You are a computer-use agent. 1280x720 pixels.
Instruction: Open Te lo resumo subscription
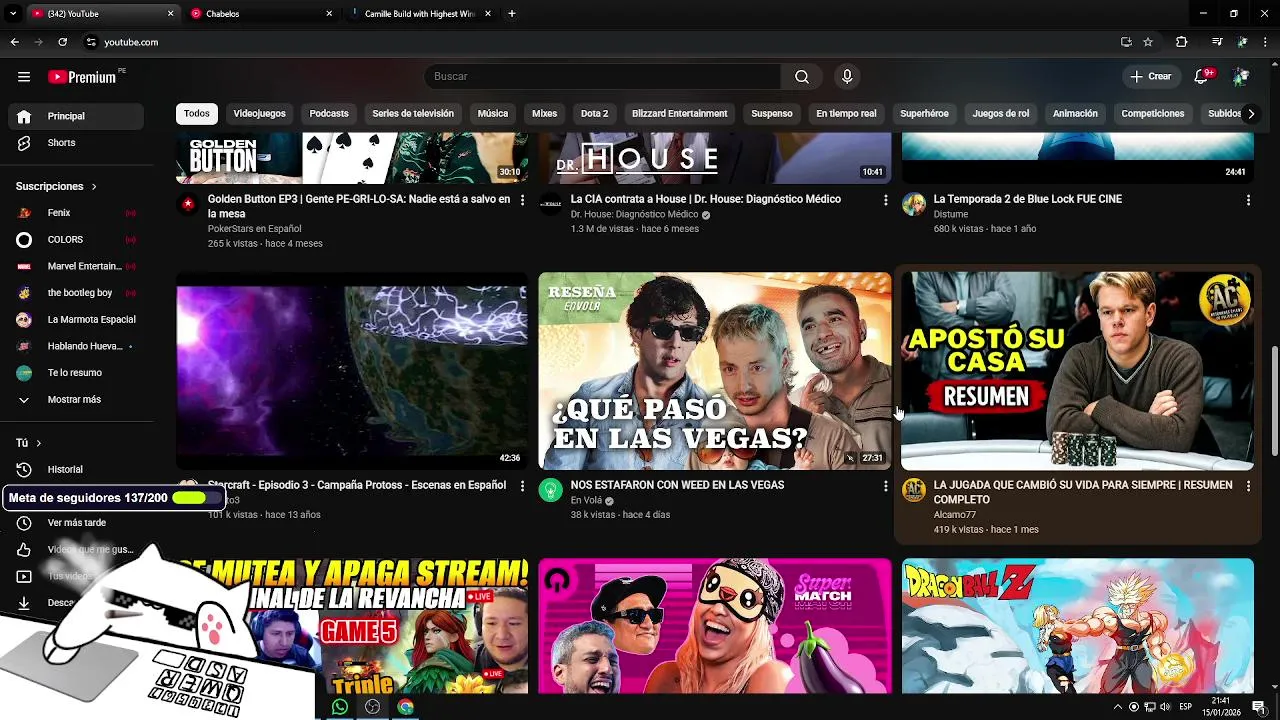(77, 373)
